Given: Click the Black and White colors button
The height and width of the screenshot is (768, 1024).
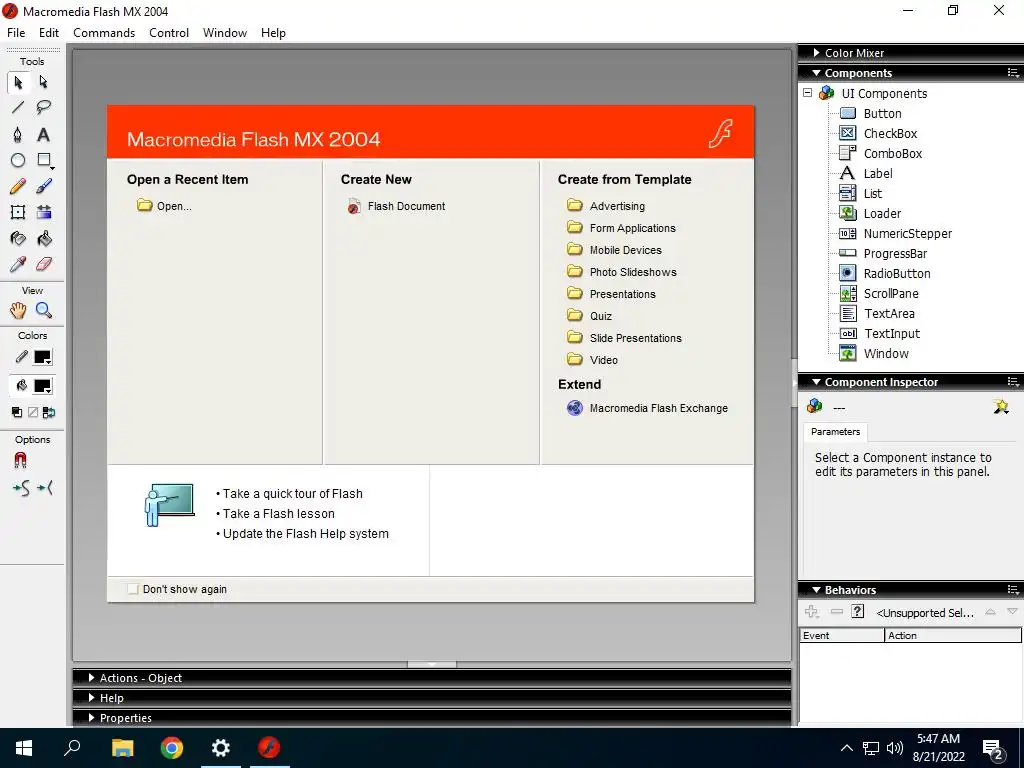Looking at the screenshot, I should point(17,413).
